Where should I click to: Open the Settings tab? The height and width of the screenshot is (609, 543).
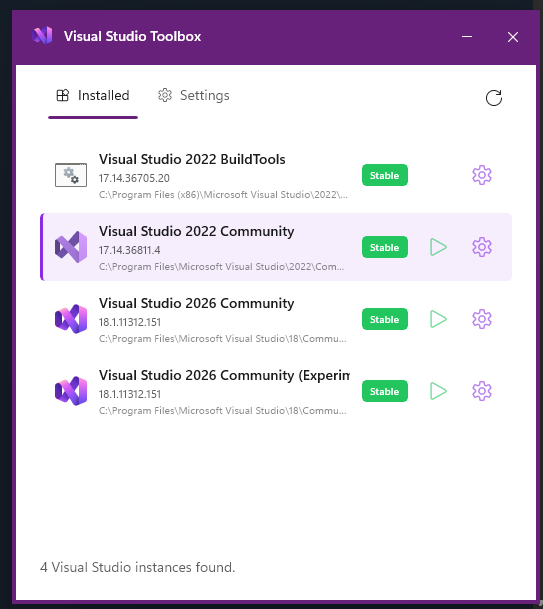(193, 96)
